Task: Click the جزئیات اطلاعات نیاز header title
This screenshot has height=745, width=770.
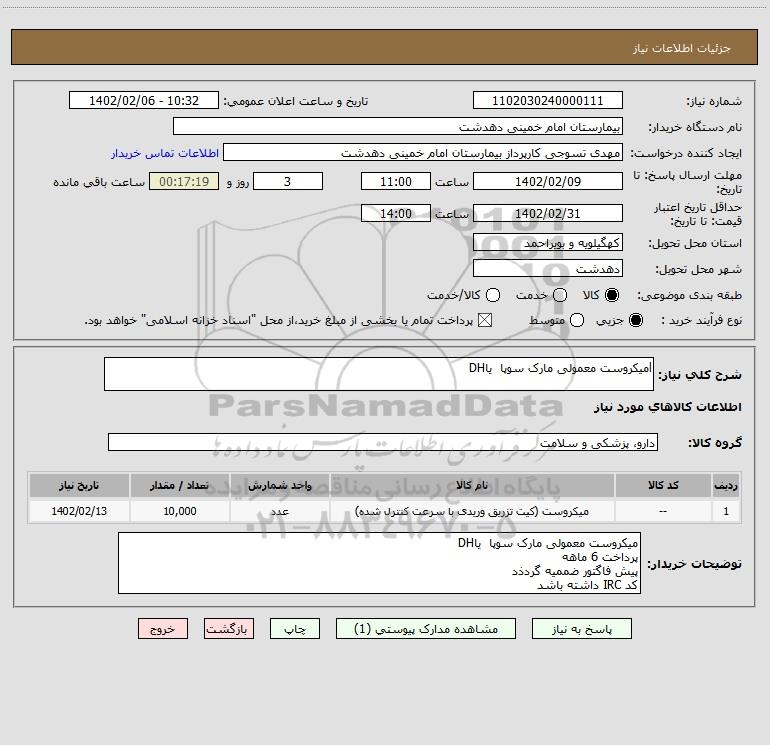Action: coord(682,48)
